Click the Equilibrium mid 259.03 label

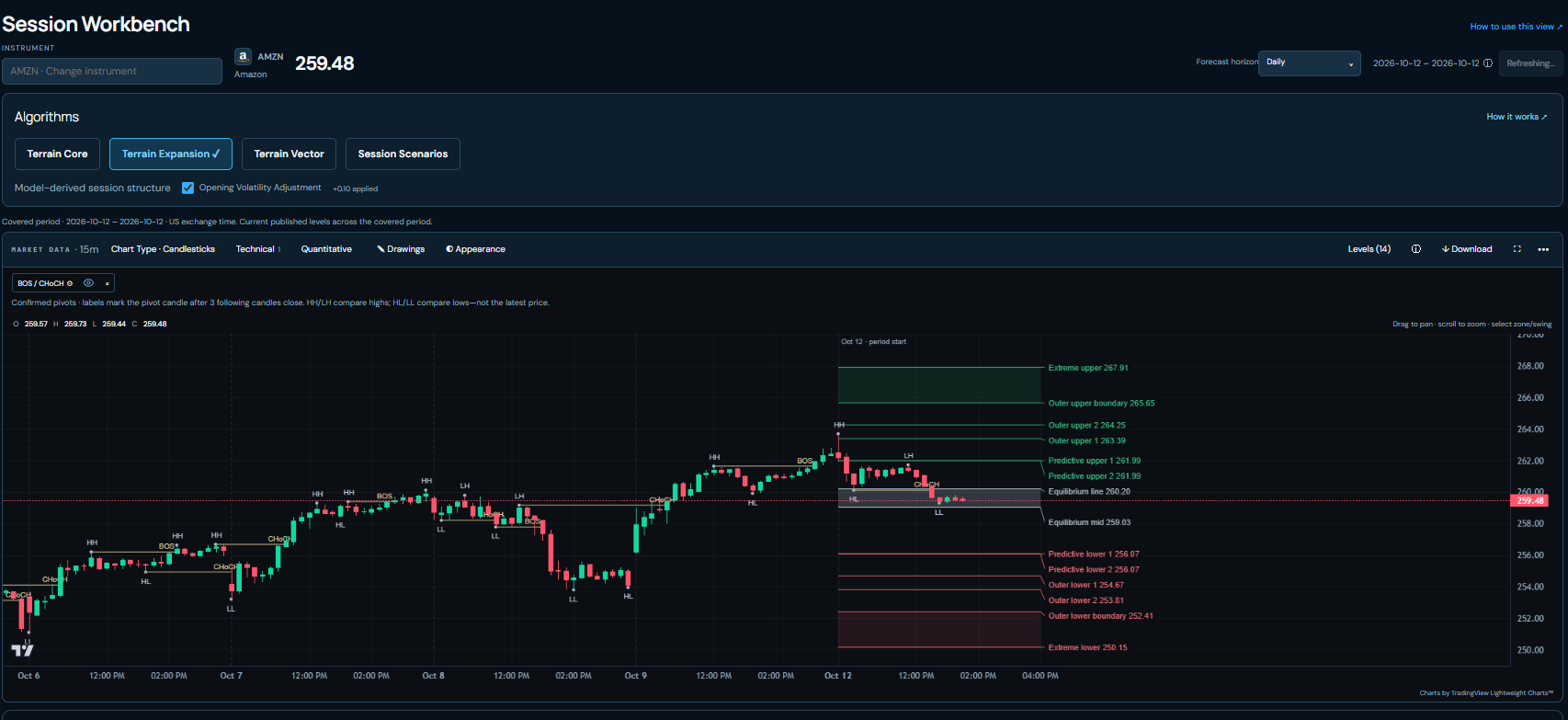[x=1089, y=522]
